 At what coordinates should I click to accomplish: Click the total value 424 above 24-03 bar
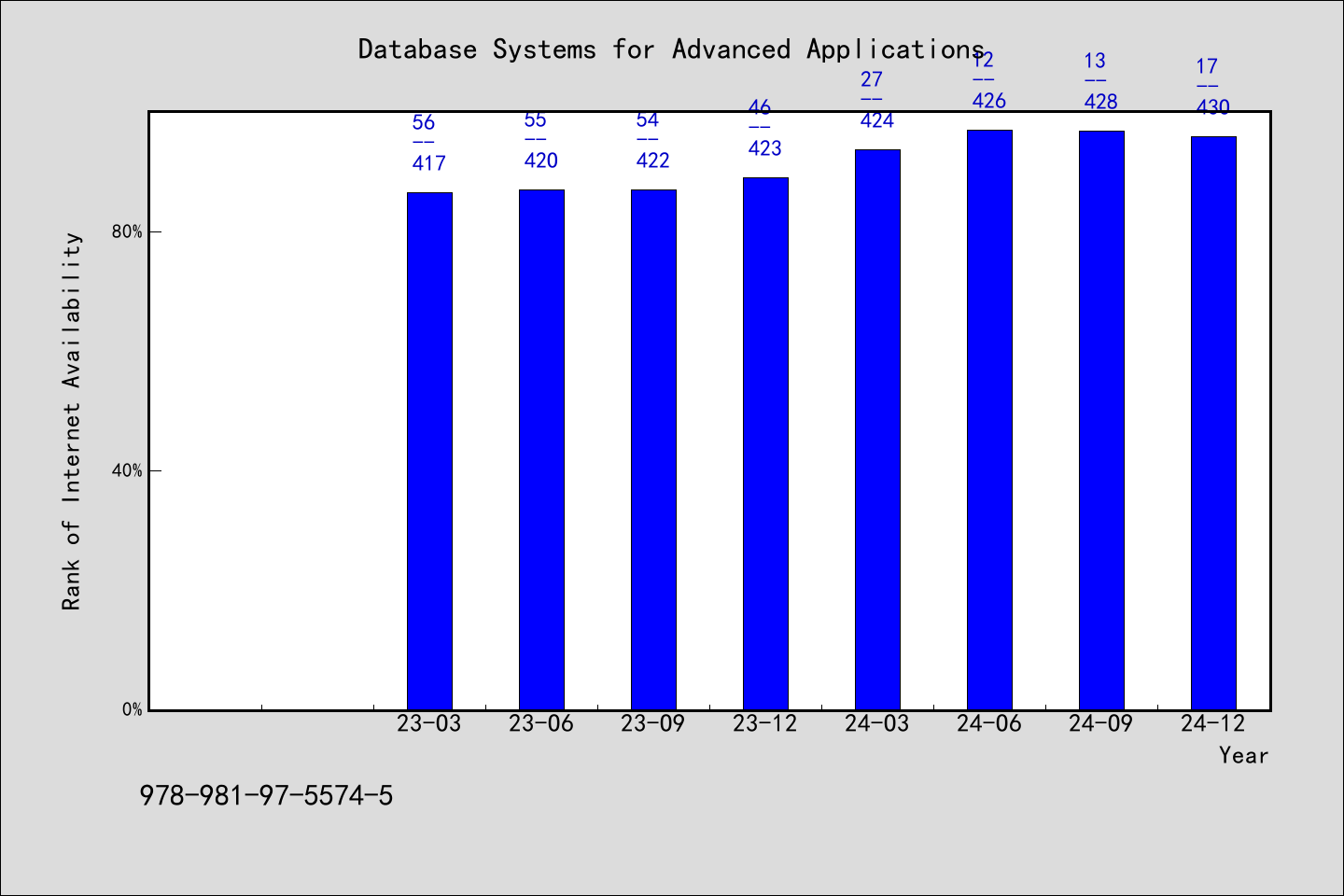click(x=877, y=120)
